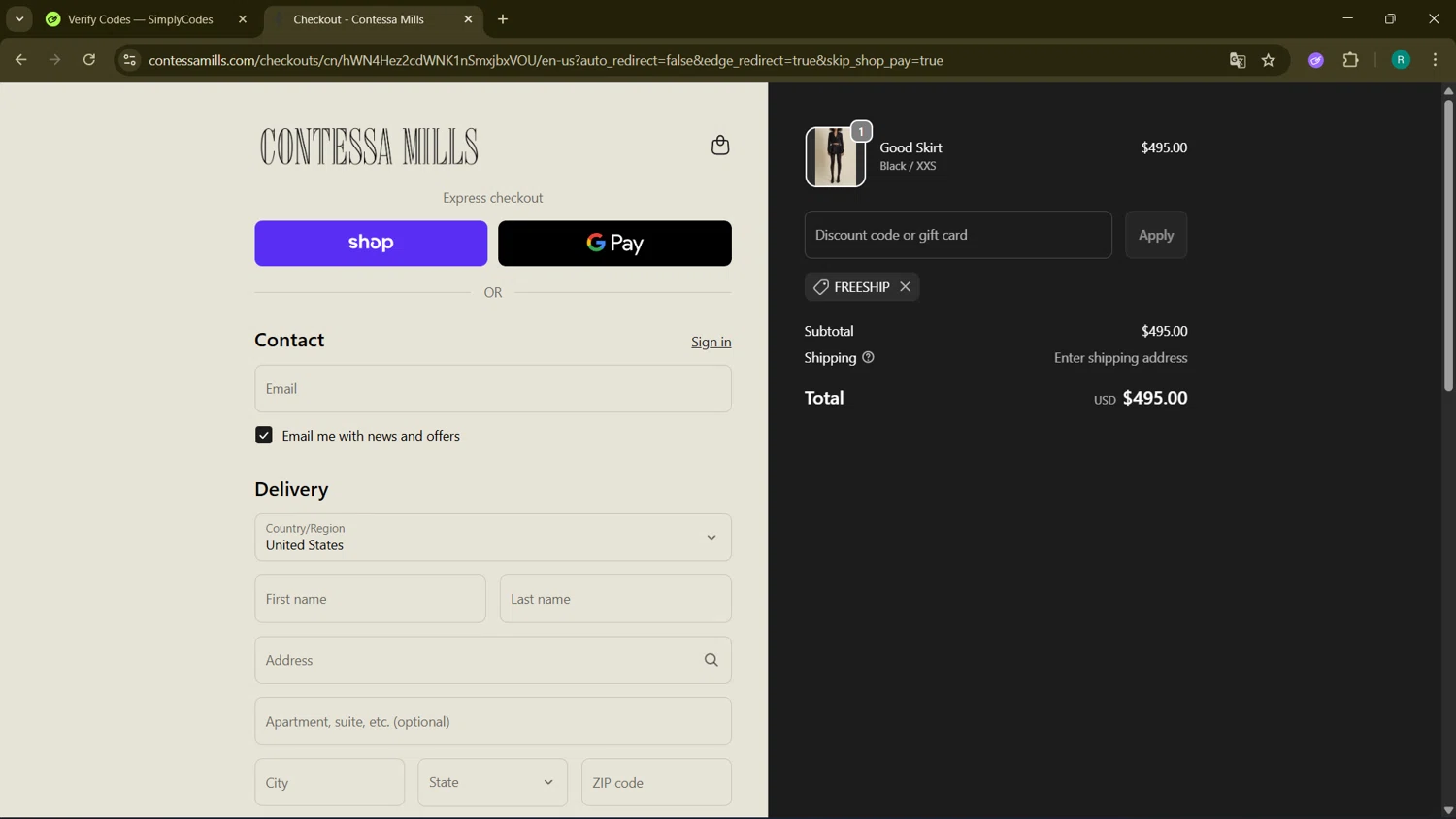The height and width of the screenshot is (819, 1456).
Task: Click the Contessa Mills logo
Action: pos(369,147)
